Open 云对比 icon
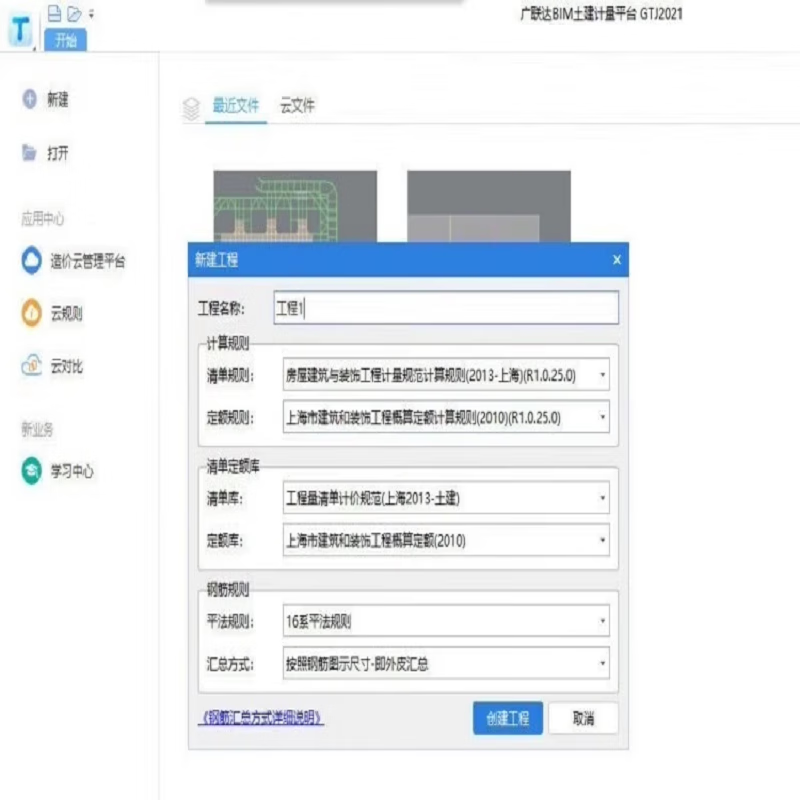Image resolution: width=800 pixels, height=800 pixels. (x=32, y=365)
